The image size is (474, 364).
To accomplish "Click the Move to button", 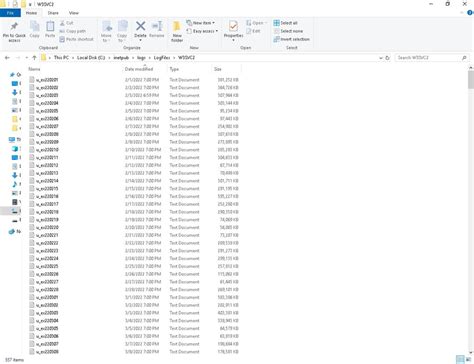I will (106, 31).
